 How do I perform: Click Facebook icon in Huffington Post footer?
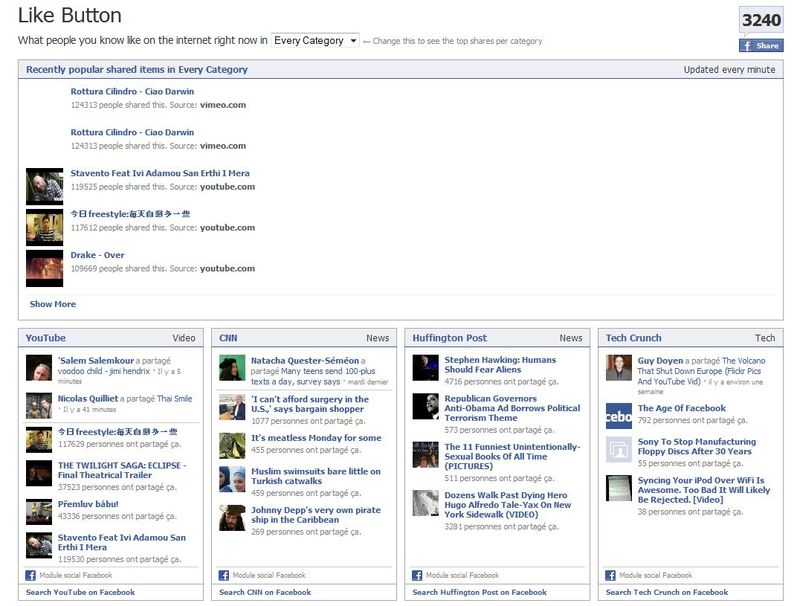(x=417, y=575)
